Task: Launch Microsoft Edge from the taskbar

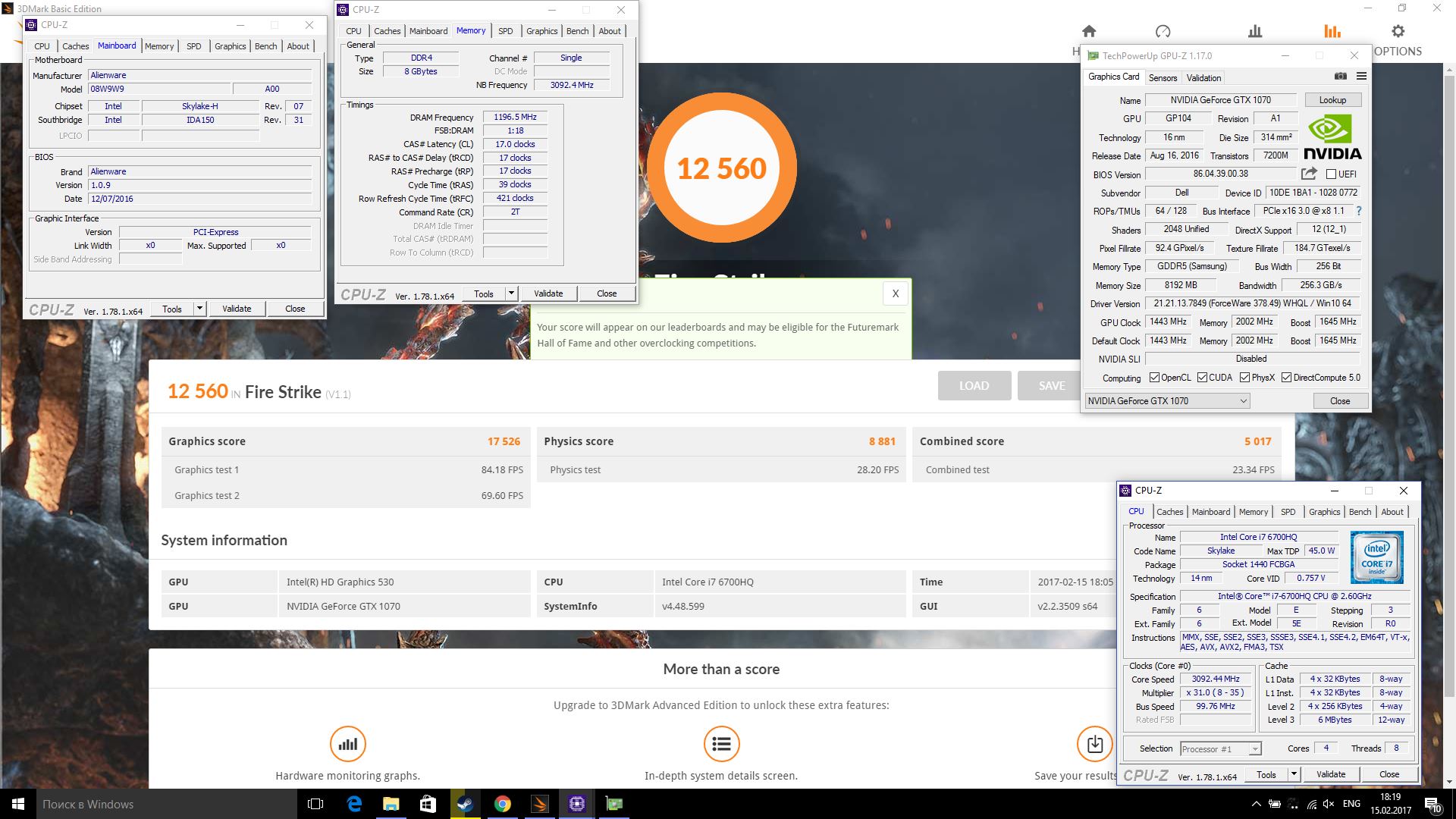Action: [x=354, y=804]
